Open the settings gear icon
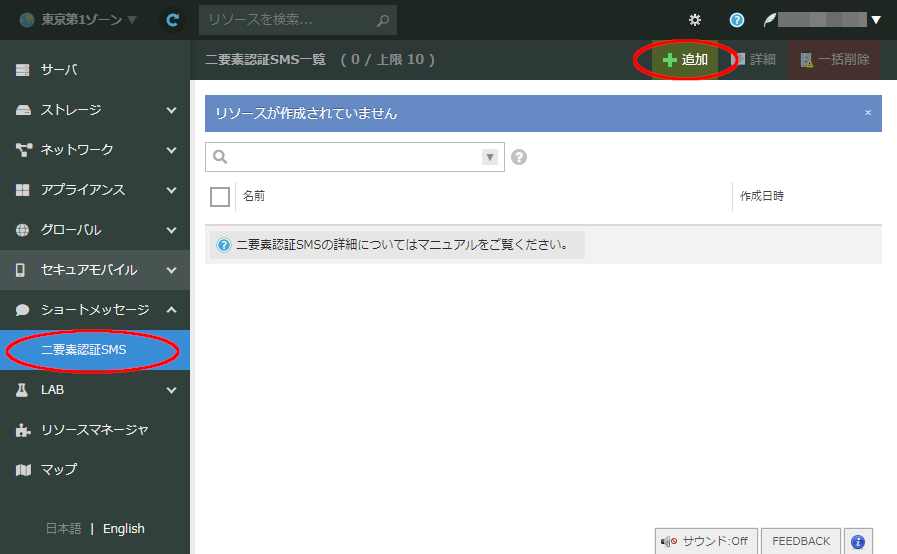The width and height of the screenshot is (897, 554). (x=695, y=20)
